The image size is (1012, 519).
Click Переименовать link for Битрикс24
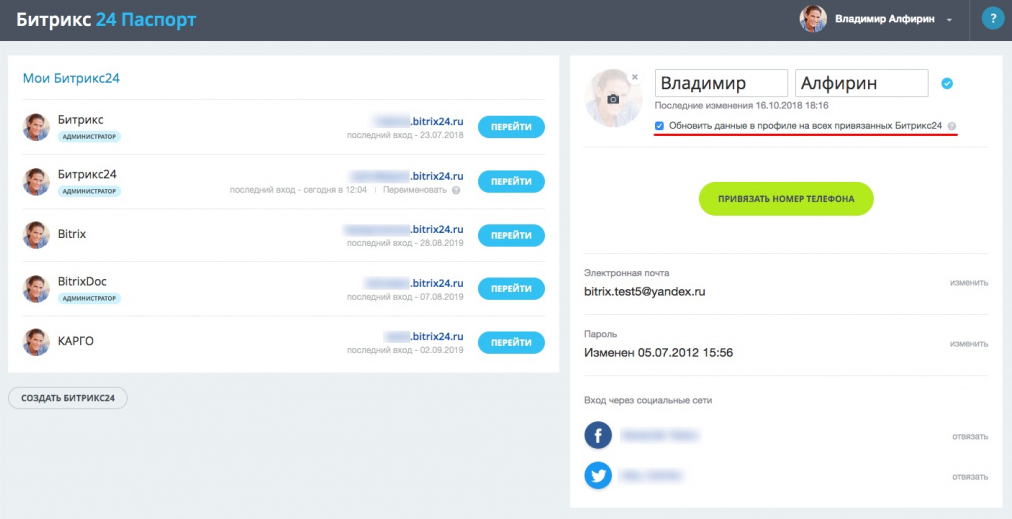pos(414,190)
